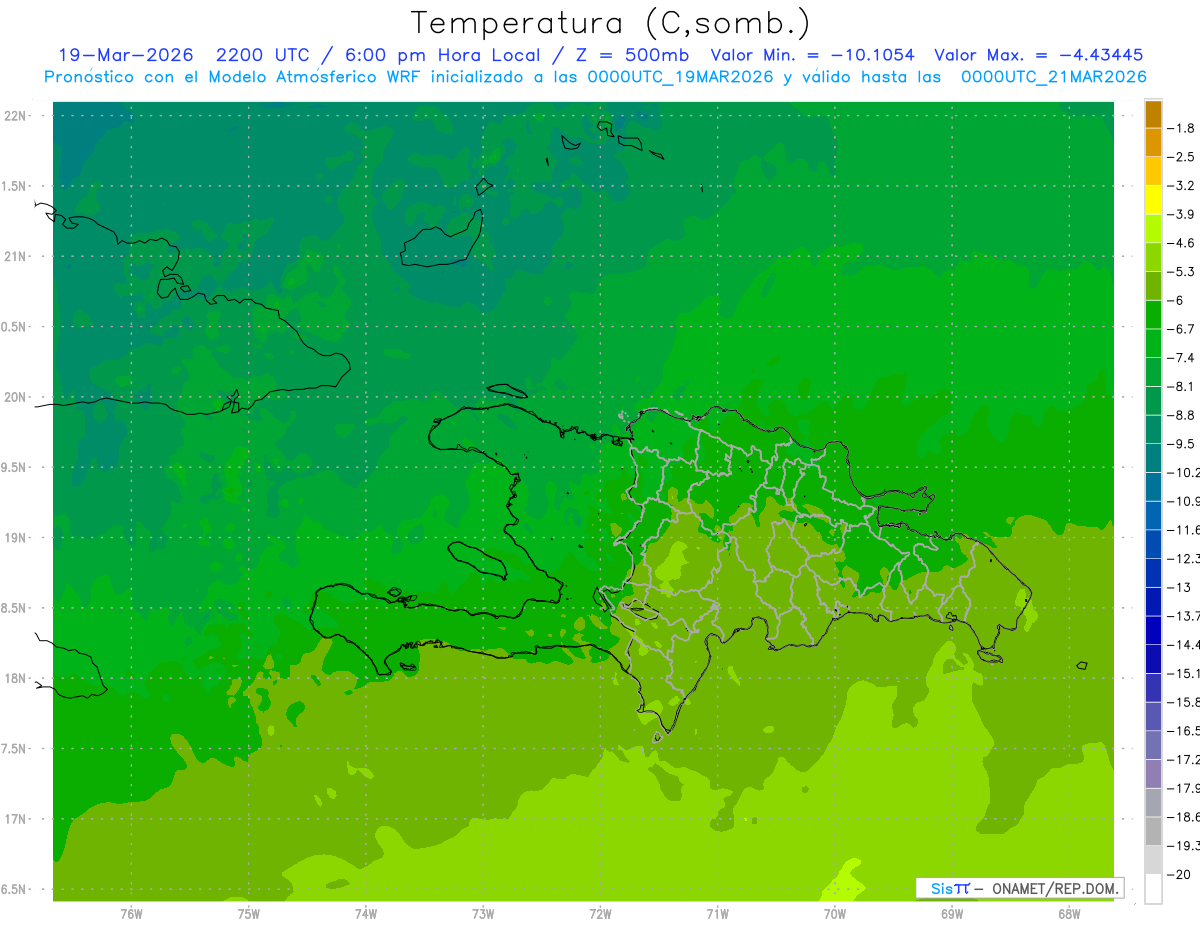Screen dimensions: 1200x927
Task: Click the white swatch below -20
Action: 1153,888
